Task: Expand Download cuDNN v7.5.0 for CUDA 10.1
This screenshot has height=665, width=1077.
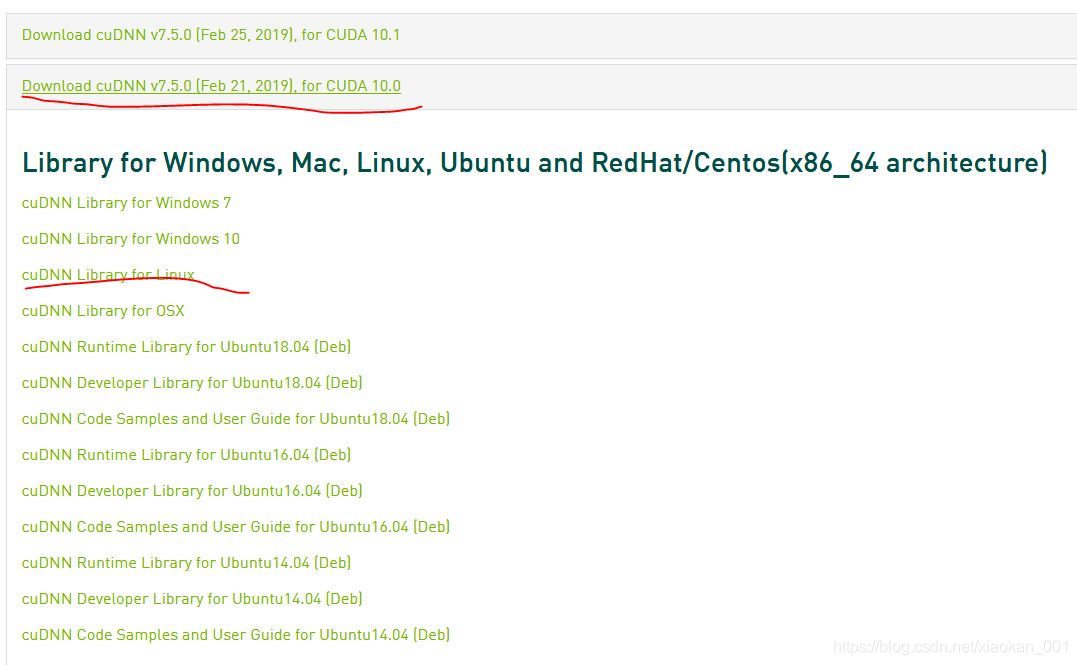Action: click(211, 35)
